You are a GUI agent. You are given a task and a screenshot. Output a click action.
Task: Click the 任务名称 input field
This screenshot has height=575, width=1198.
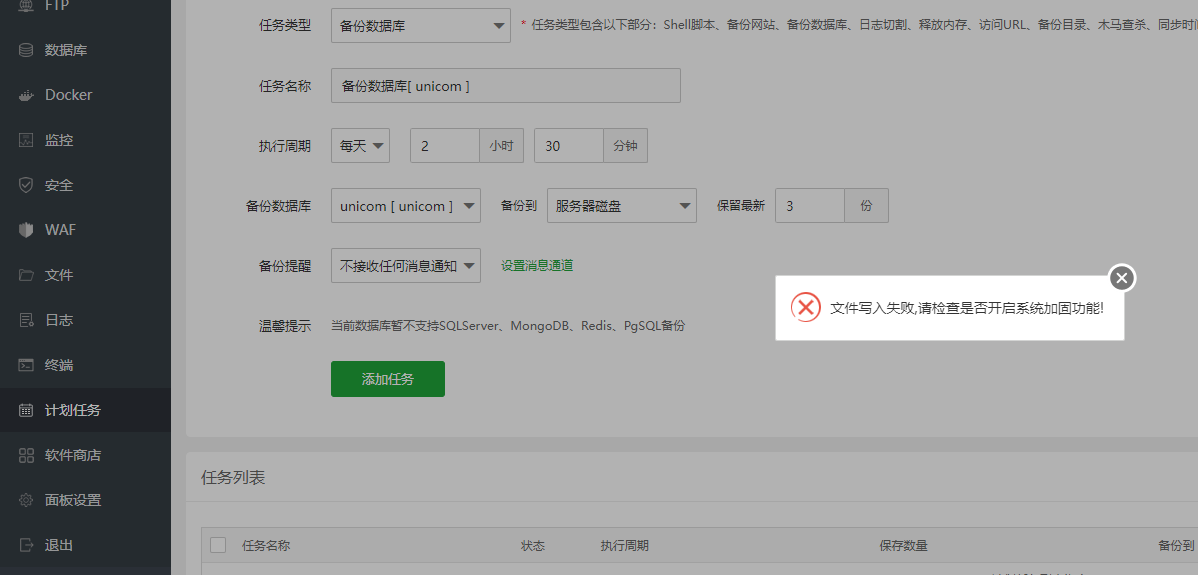[506, 86]
